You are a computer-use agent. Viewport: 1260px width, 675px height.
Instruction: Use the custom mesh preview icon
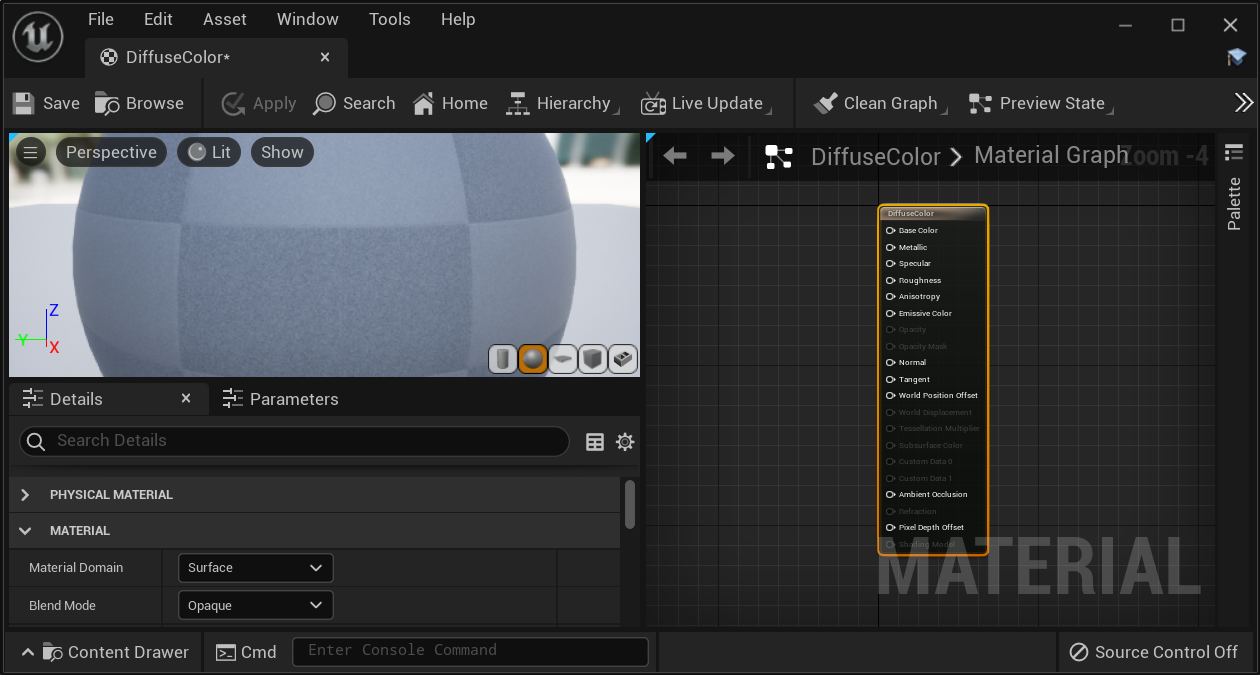click(623, 359)
